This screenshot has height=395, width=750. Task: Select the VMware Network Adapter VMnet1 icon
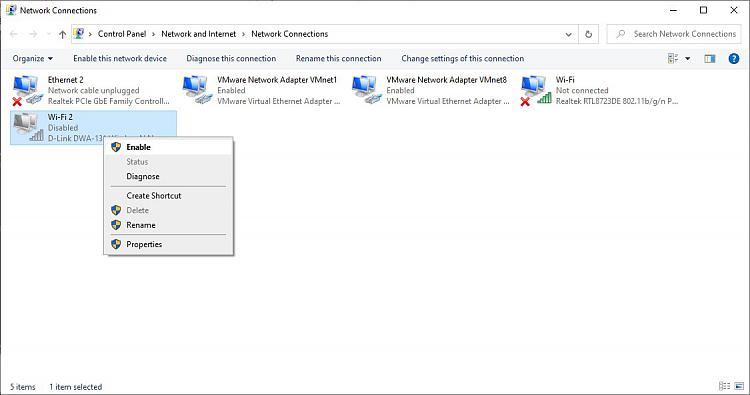[197, 90]
